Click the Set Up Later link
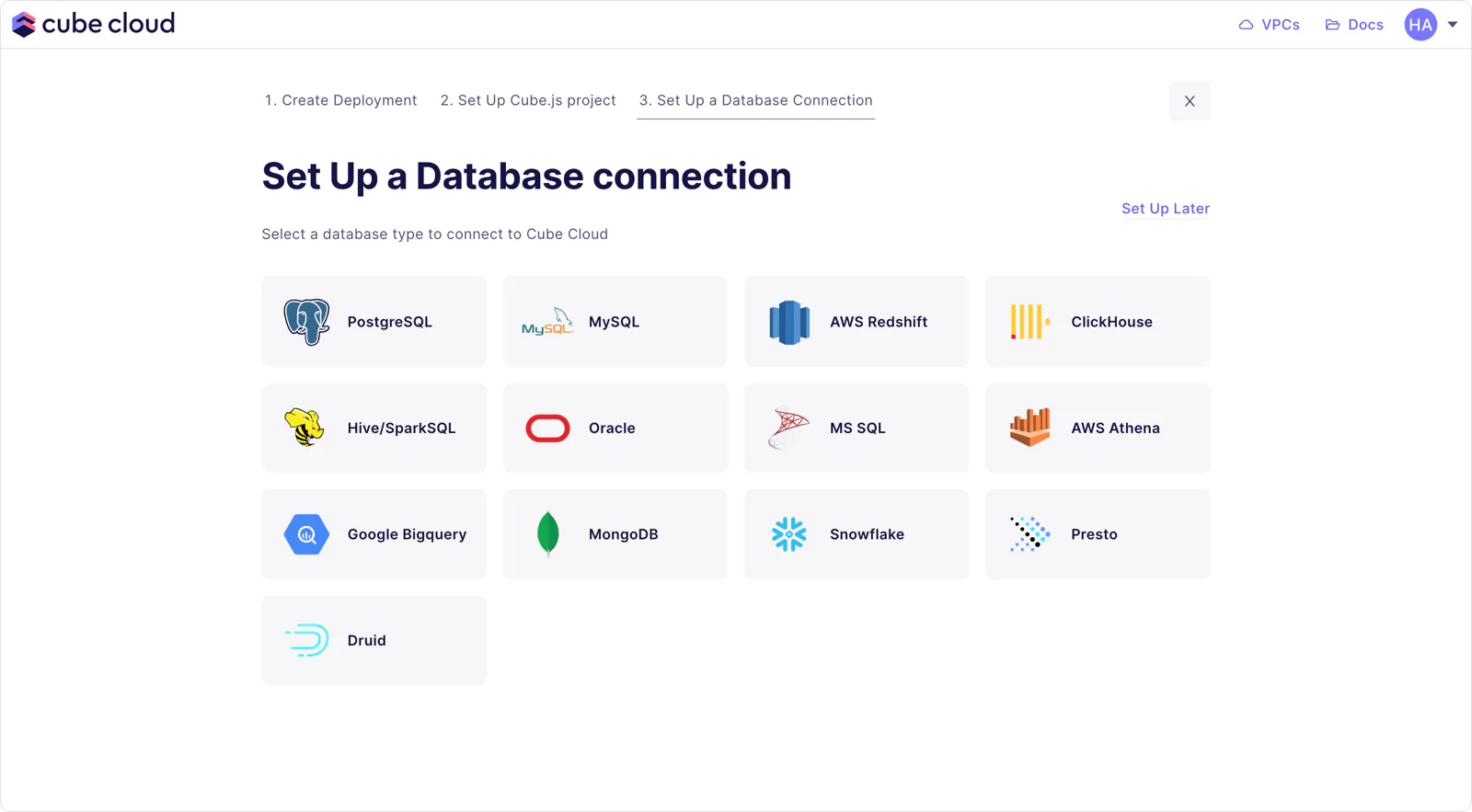 (x=1166, y=209)
